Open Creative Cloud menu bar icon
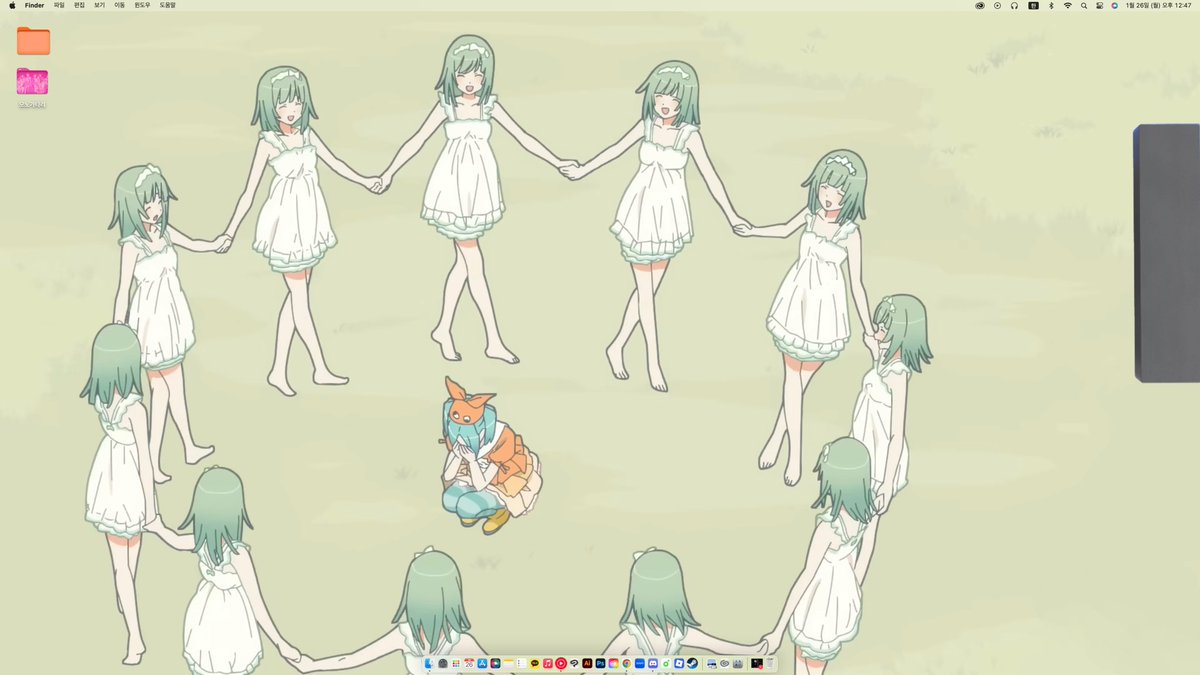 (980, 5)
